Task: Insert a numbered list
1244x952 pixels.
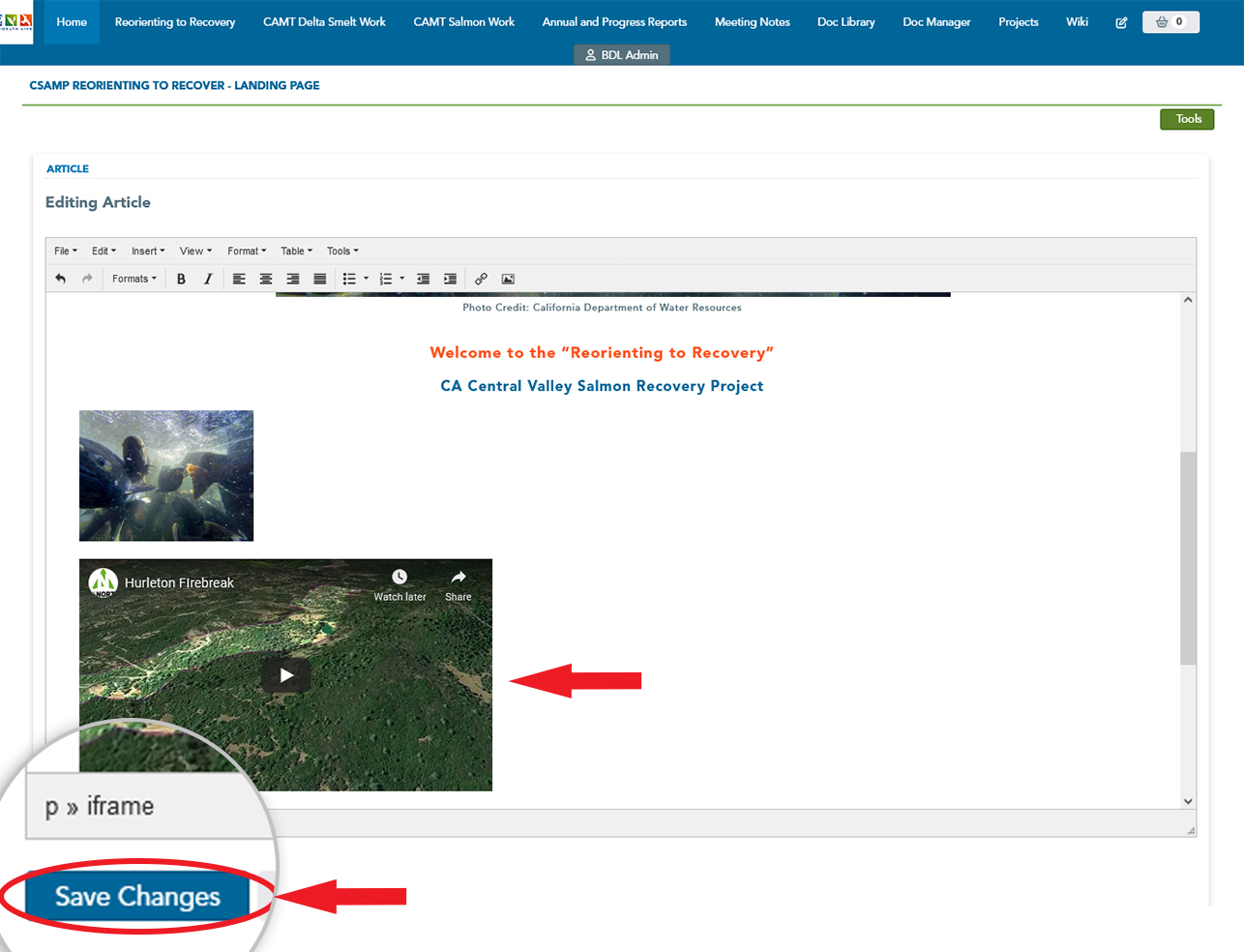Action: tap(386, 279)
